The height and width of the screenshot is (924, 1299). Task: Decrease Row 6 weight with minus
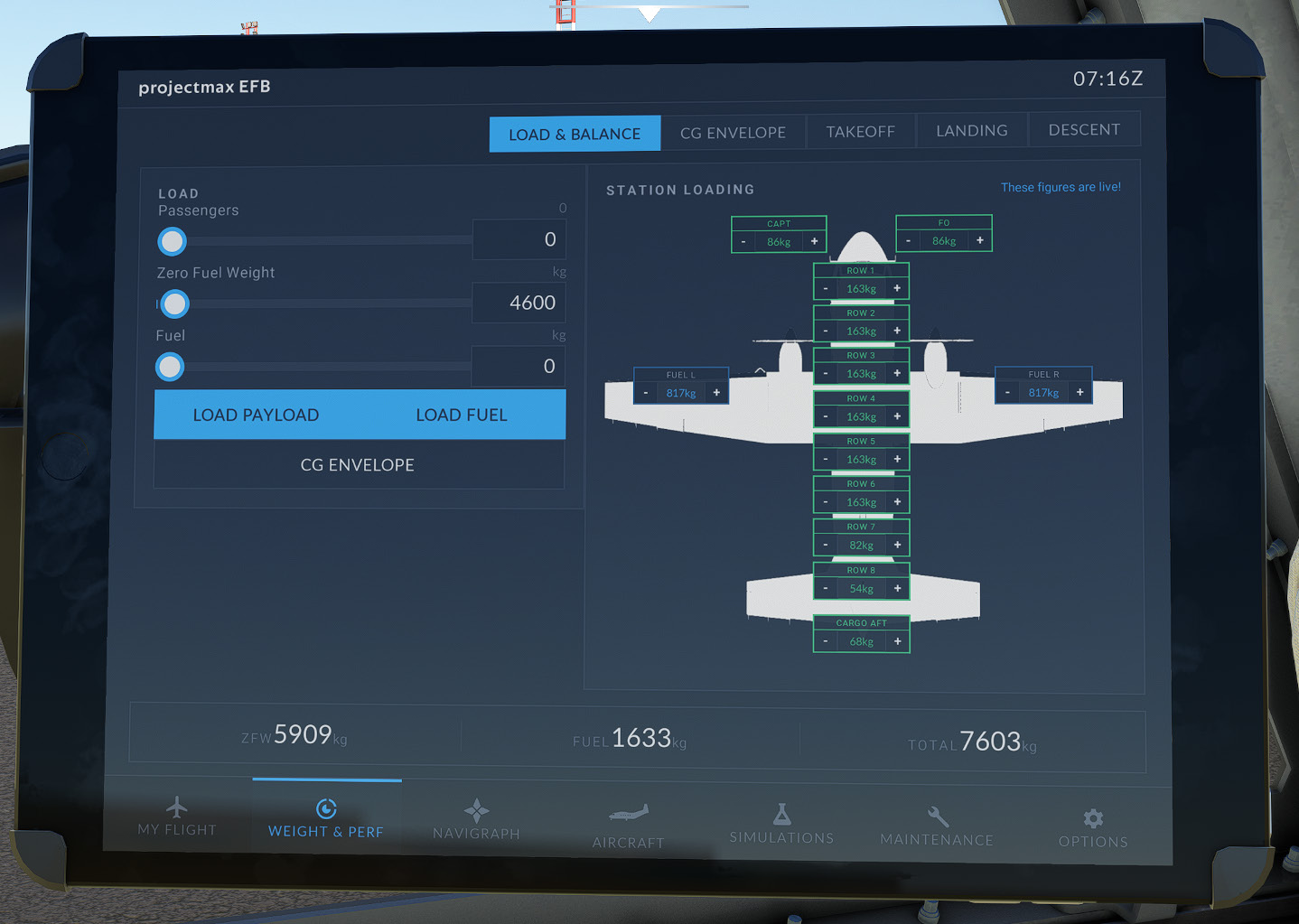tap(826, 502)
